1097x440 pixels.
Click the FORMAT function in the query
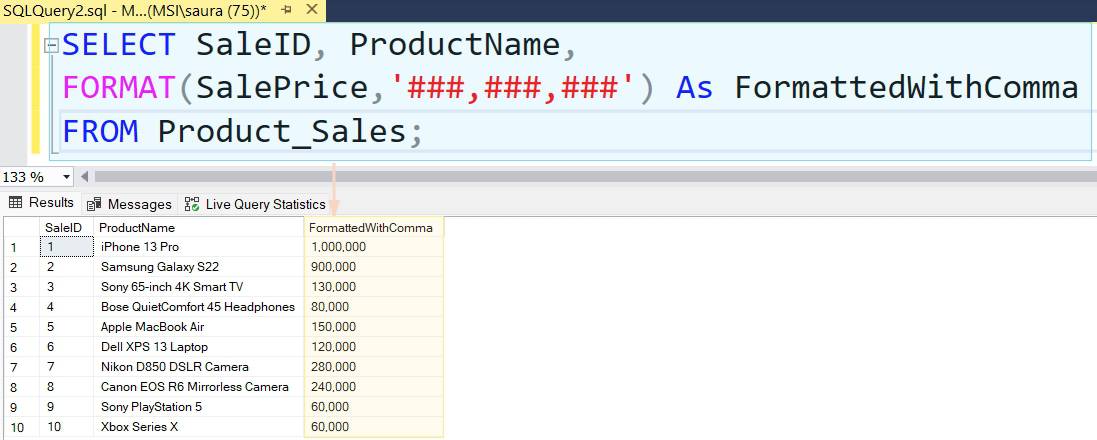[118, 88]
